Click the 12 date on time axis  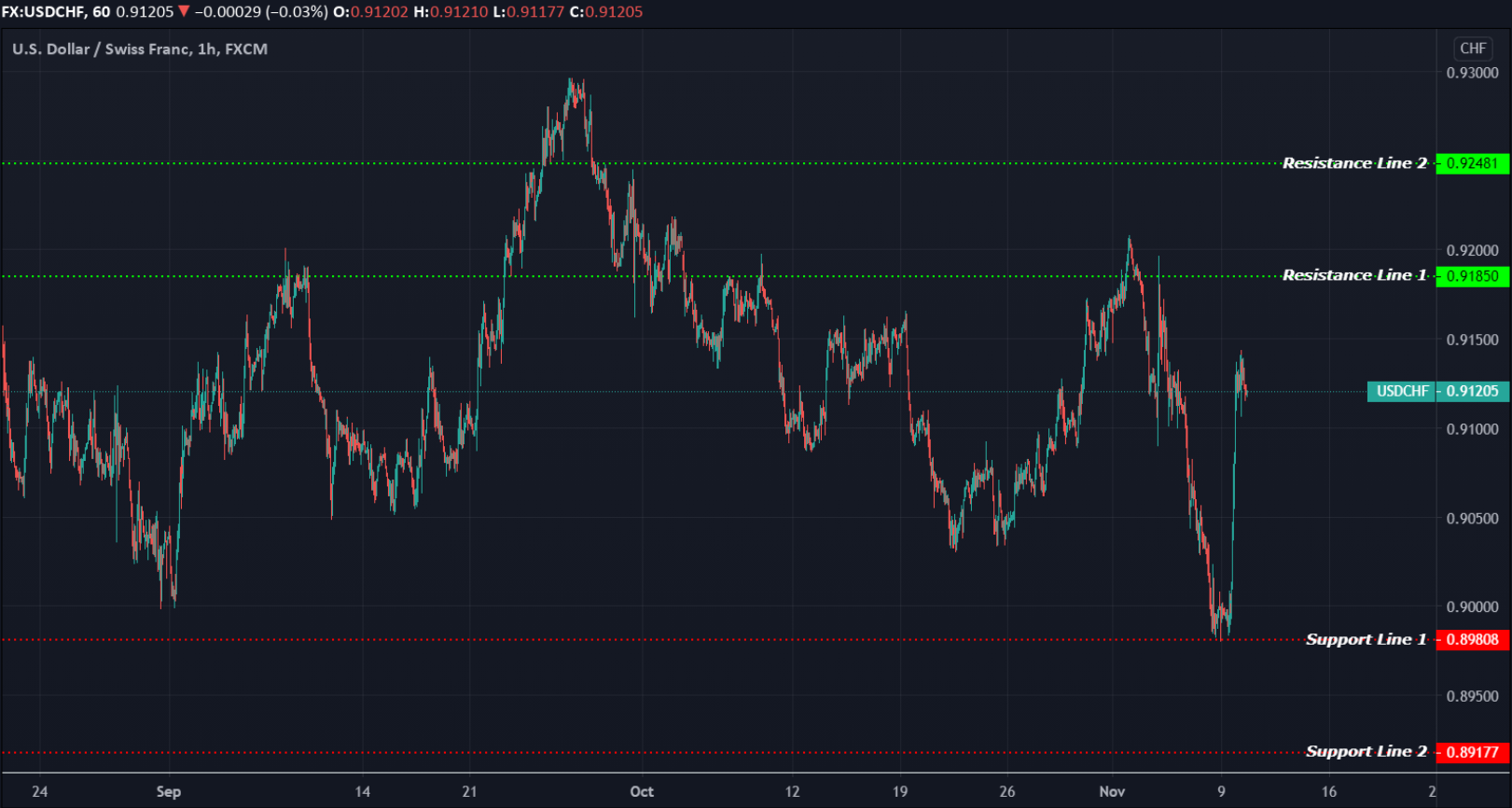click(792, 791)
